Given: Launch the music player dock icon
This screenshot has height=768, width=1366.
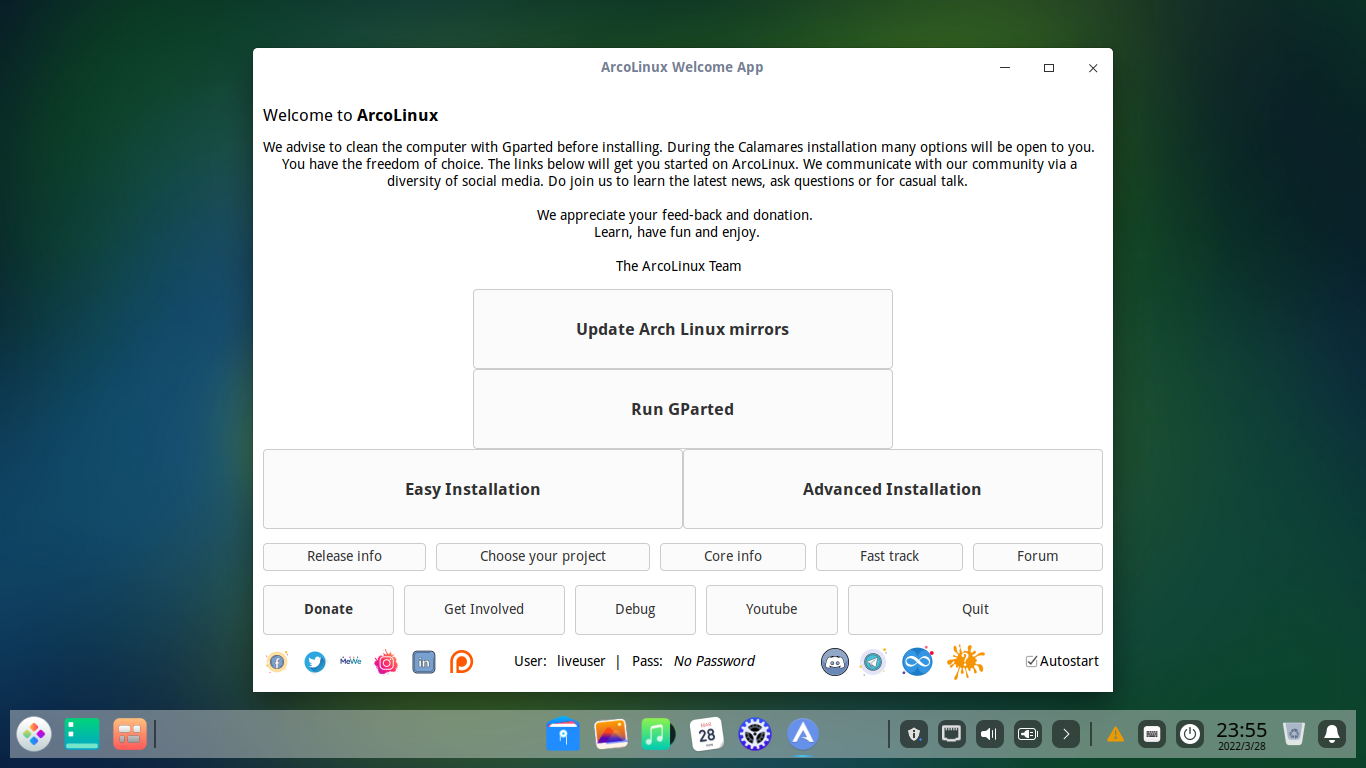Looking at the screenshot, I should pos(657,734).
